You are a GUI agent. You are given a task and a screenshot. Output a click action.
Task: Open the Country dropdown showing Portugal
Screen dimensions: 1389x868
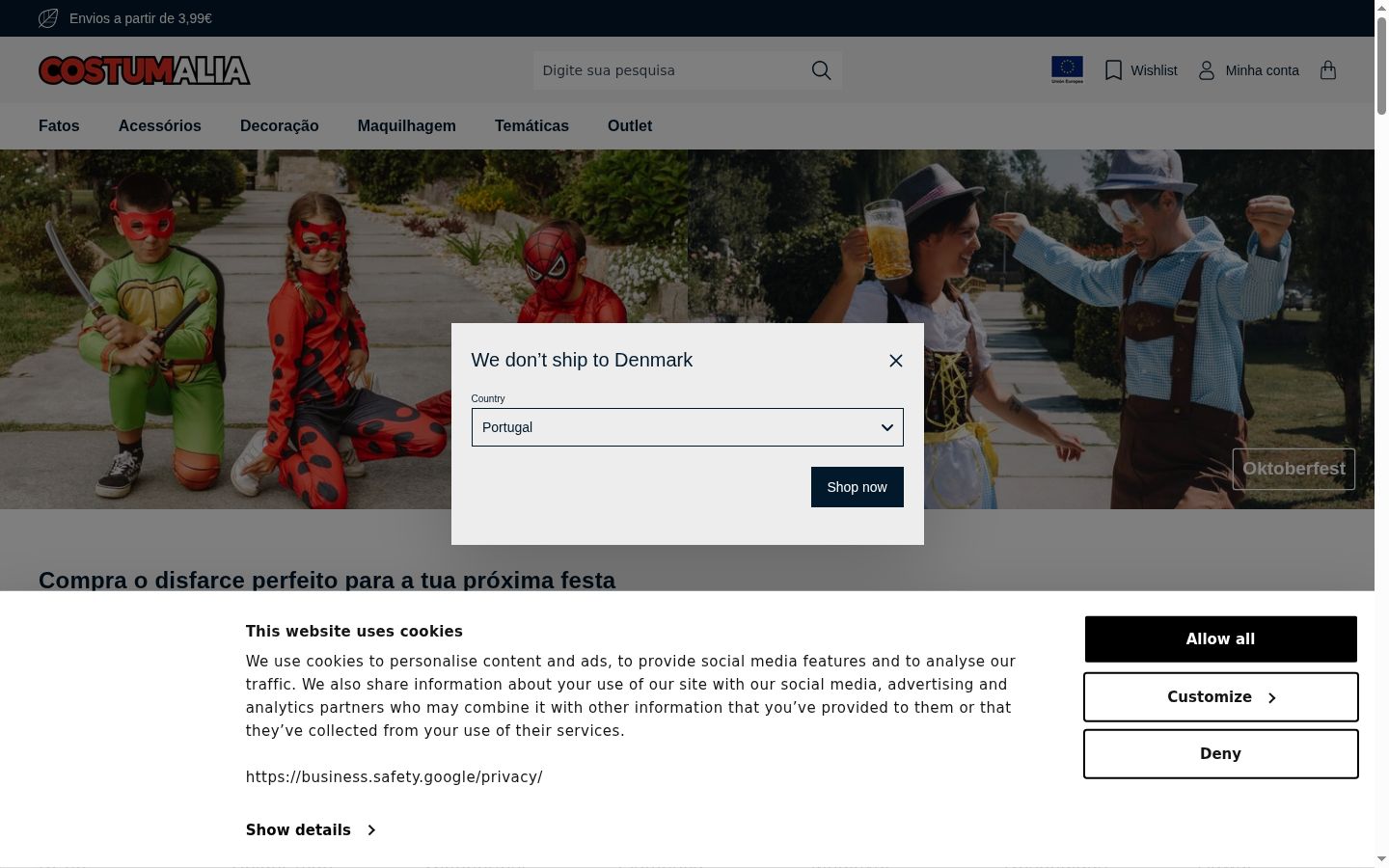coord(688,427)
